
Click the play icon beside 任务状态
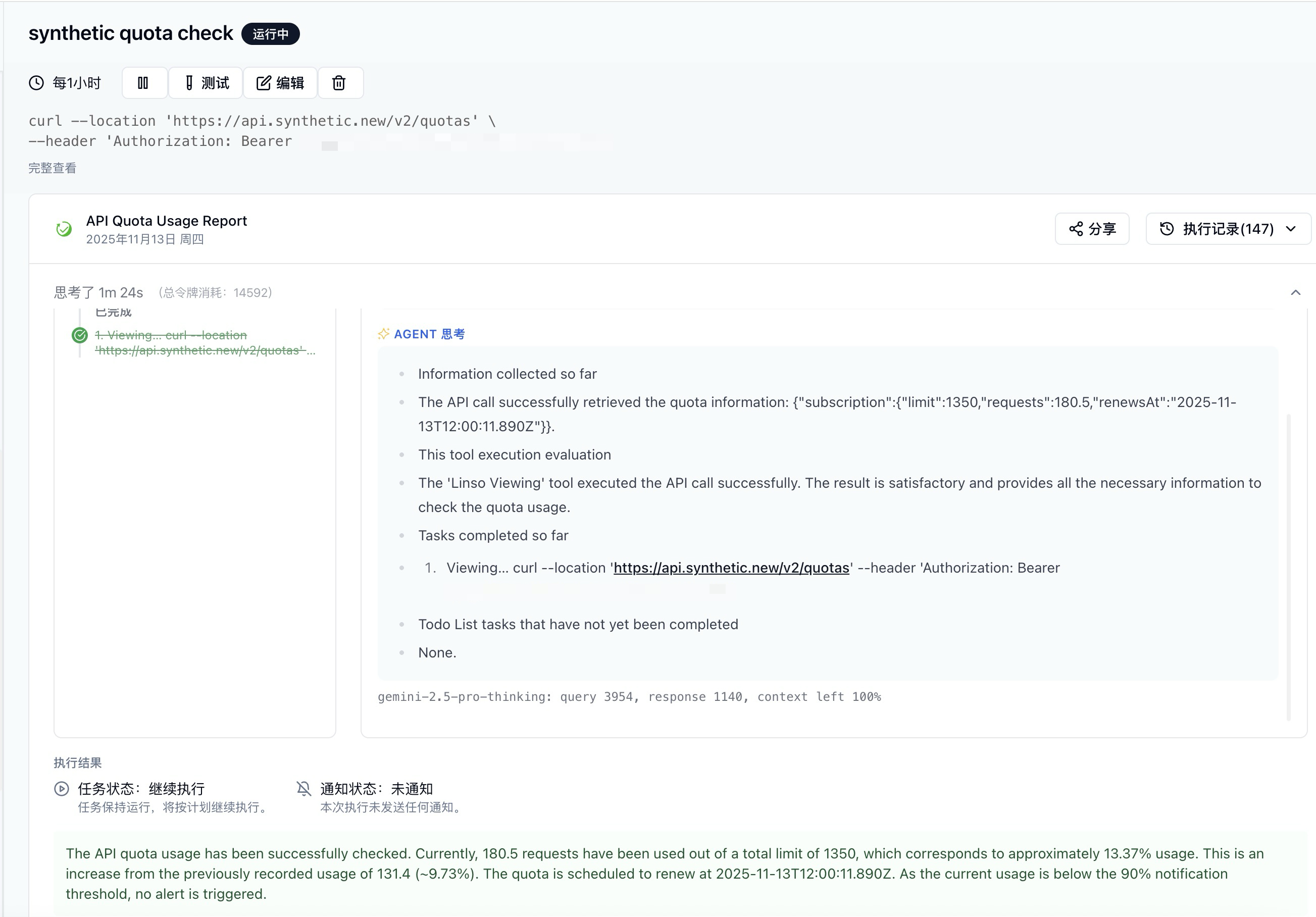coord(61,789)
